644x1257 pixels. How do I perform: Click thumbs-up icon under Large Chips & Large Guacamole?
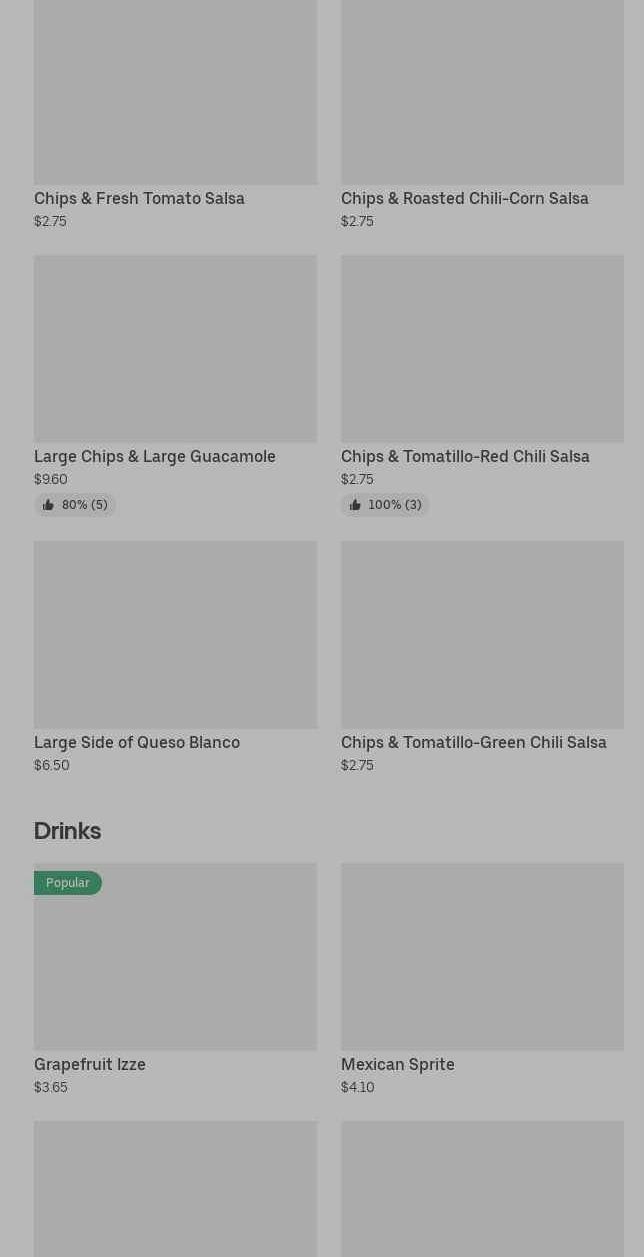click(x=48, y=505)
